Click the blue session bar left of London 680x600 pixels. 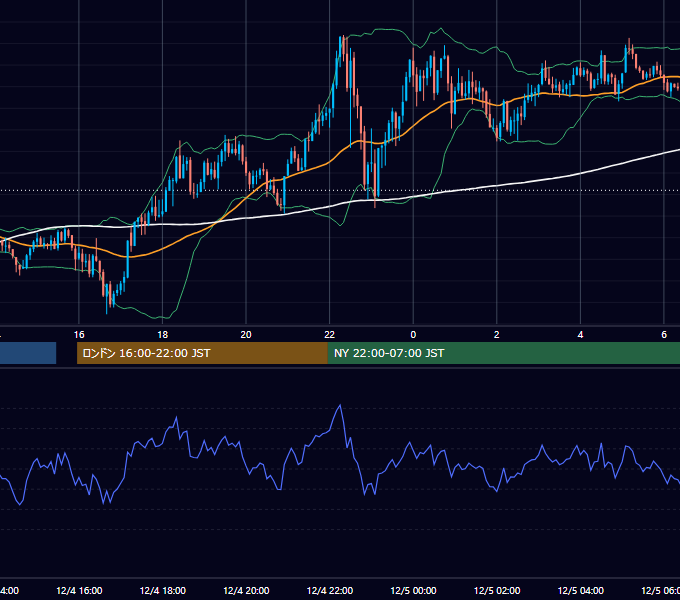[x=28, y=353]
